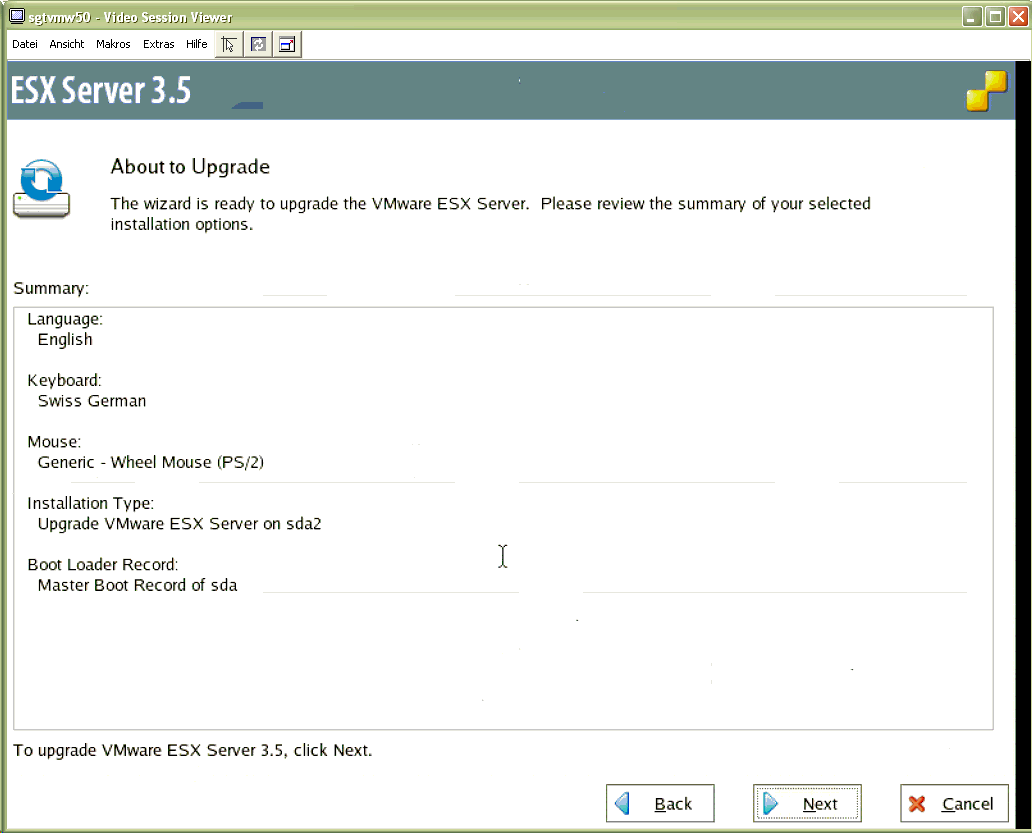Open the Makros menu
Viewport: 1032px width, 833px height.
[x=113, y=44]
